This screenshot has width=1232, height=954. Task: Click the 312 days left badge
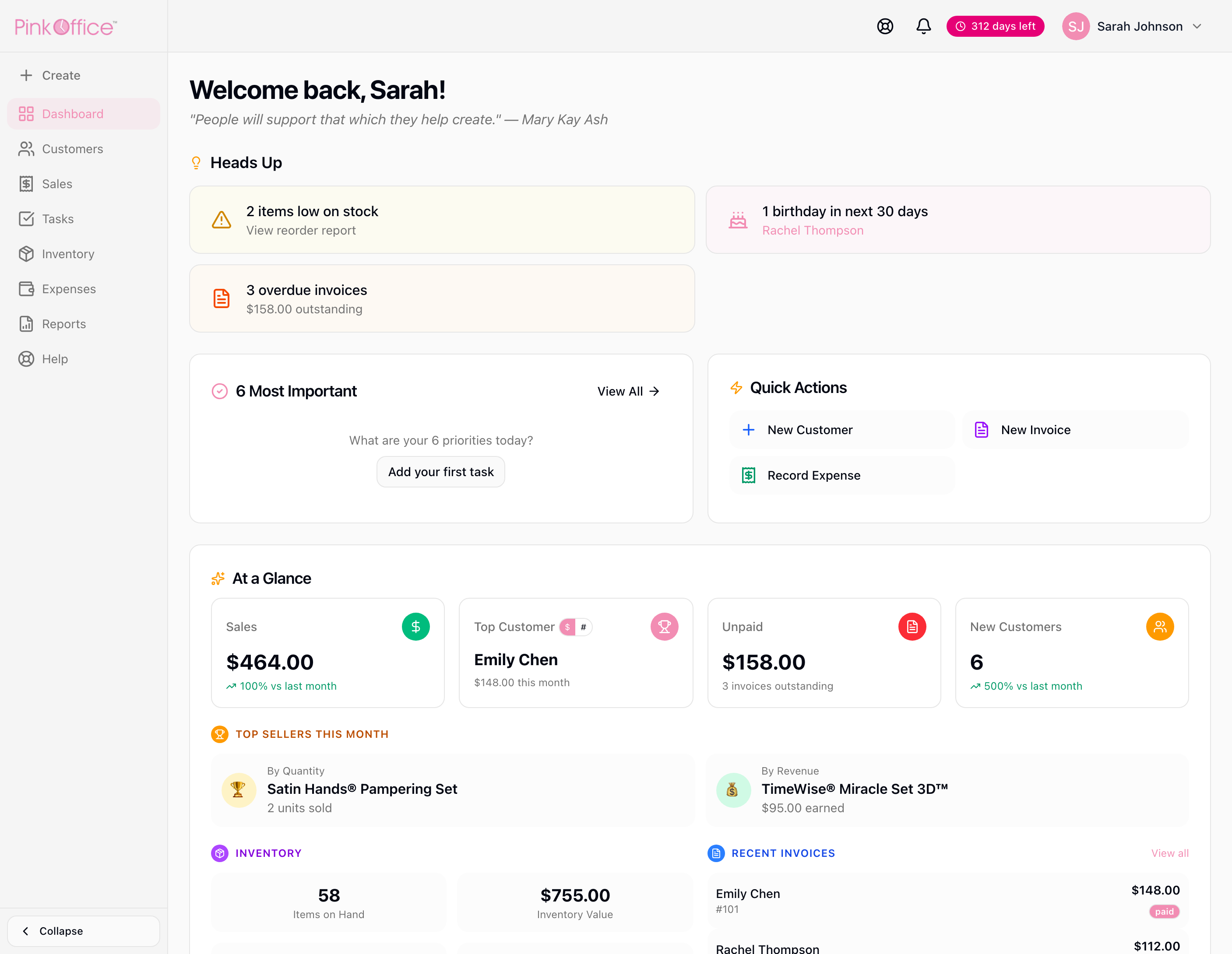tap(995, 27)
